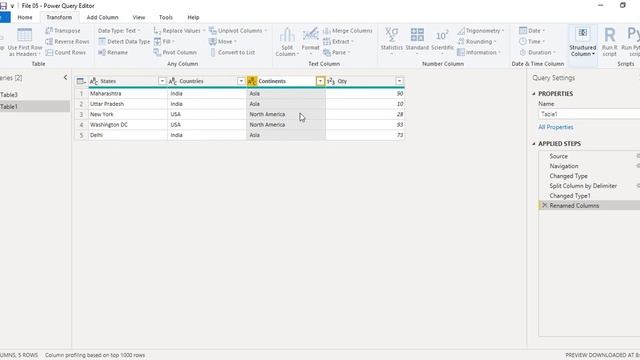640x360 pixels.
Task: Click the Qty column type icon
Action: (x=331, y=81)
